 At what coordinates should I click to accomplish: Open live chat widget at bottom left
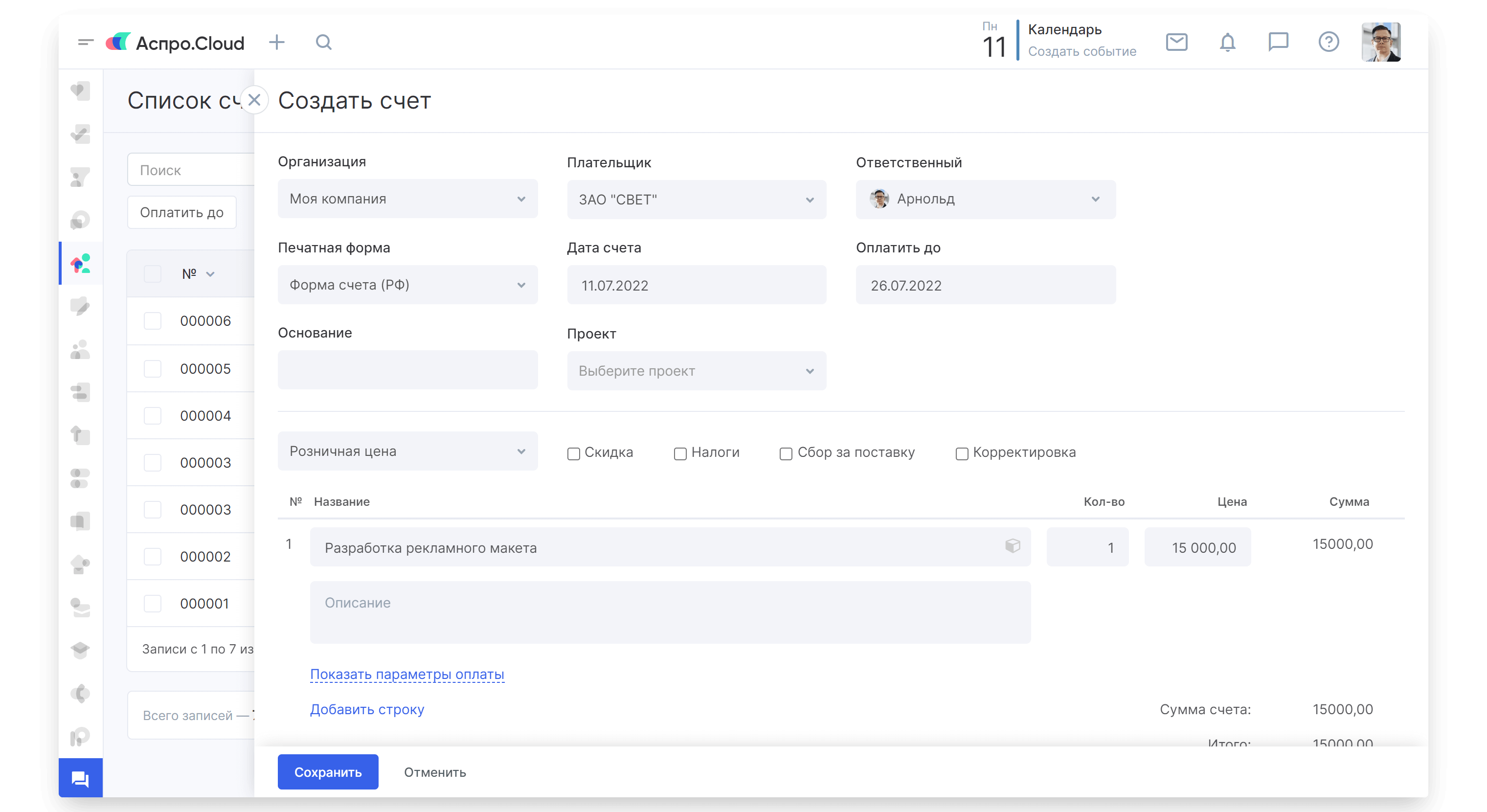coord(80,779)
